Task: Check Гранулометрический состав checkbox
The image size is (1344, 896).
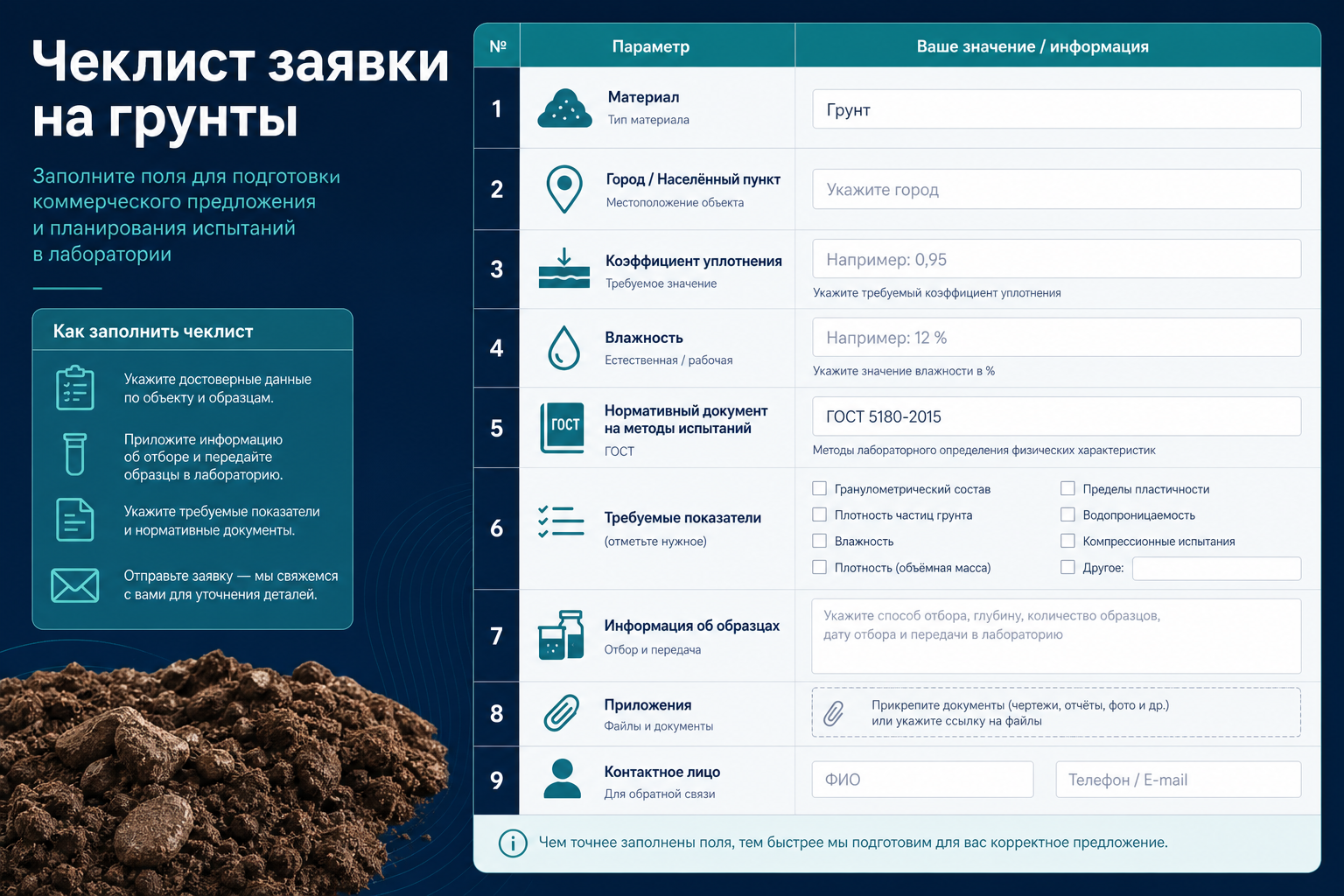Action: (820, 488)
